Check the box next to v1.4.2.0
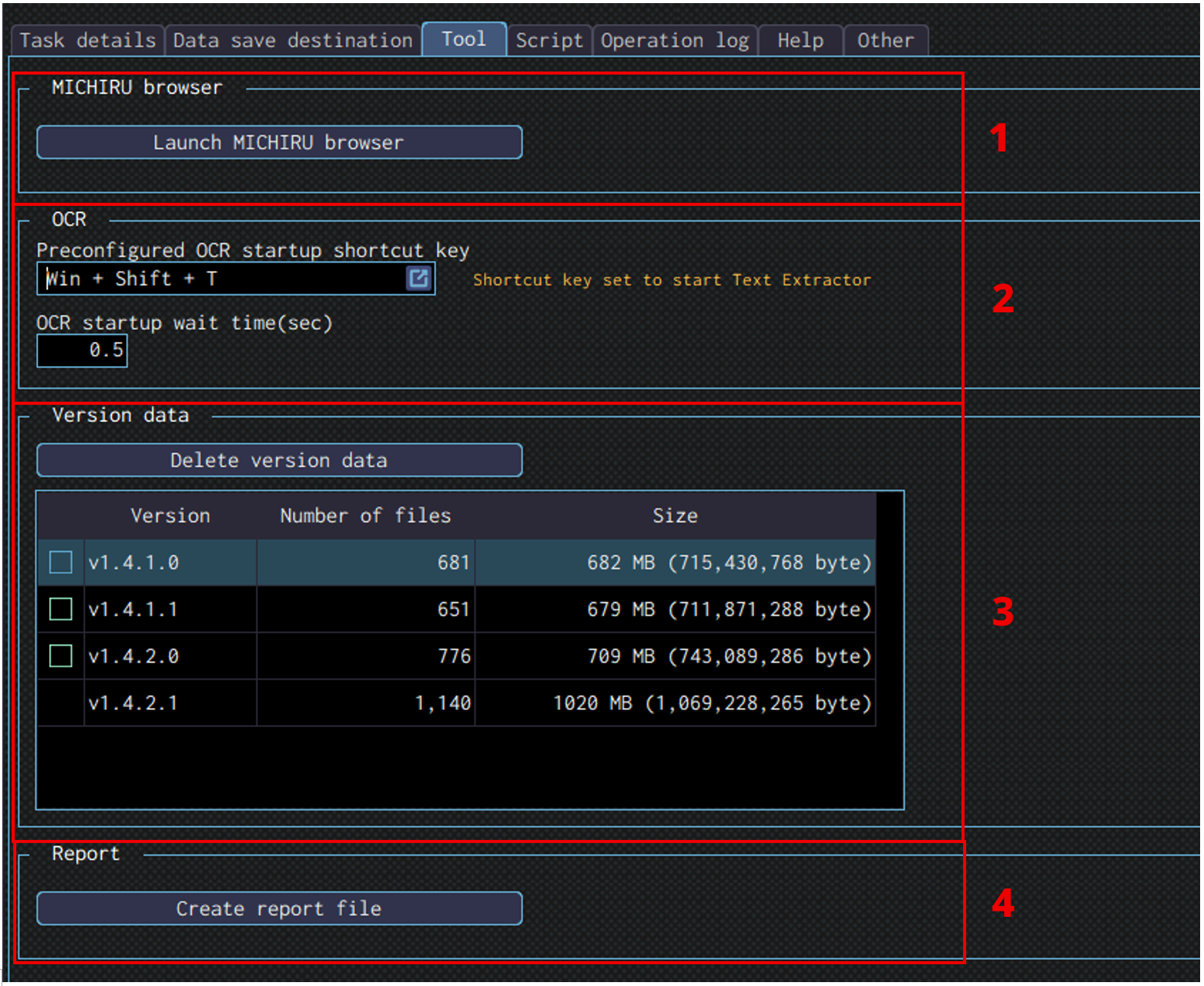This screenshot has height=986, width=1204. coord(61,656)
